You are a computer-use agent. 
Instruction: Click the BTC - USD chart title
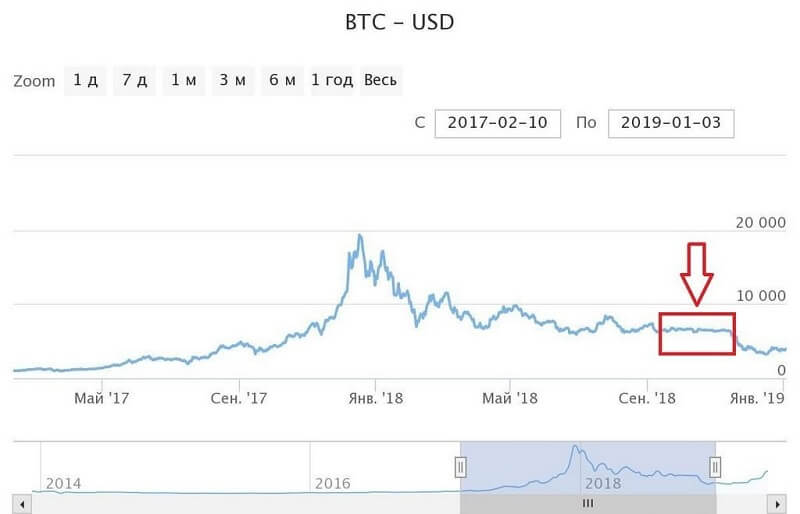pos(400,21)
